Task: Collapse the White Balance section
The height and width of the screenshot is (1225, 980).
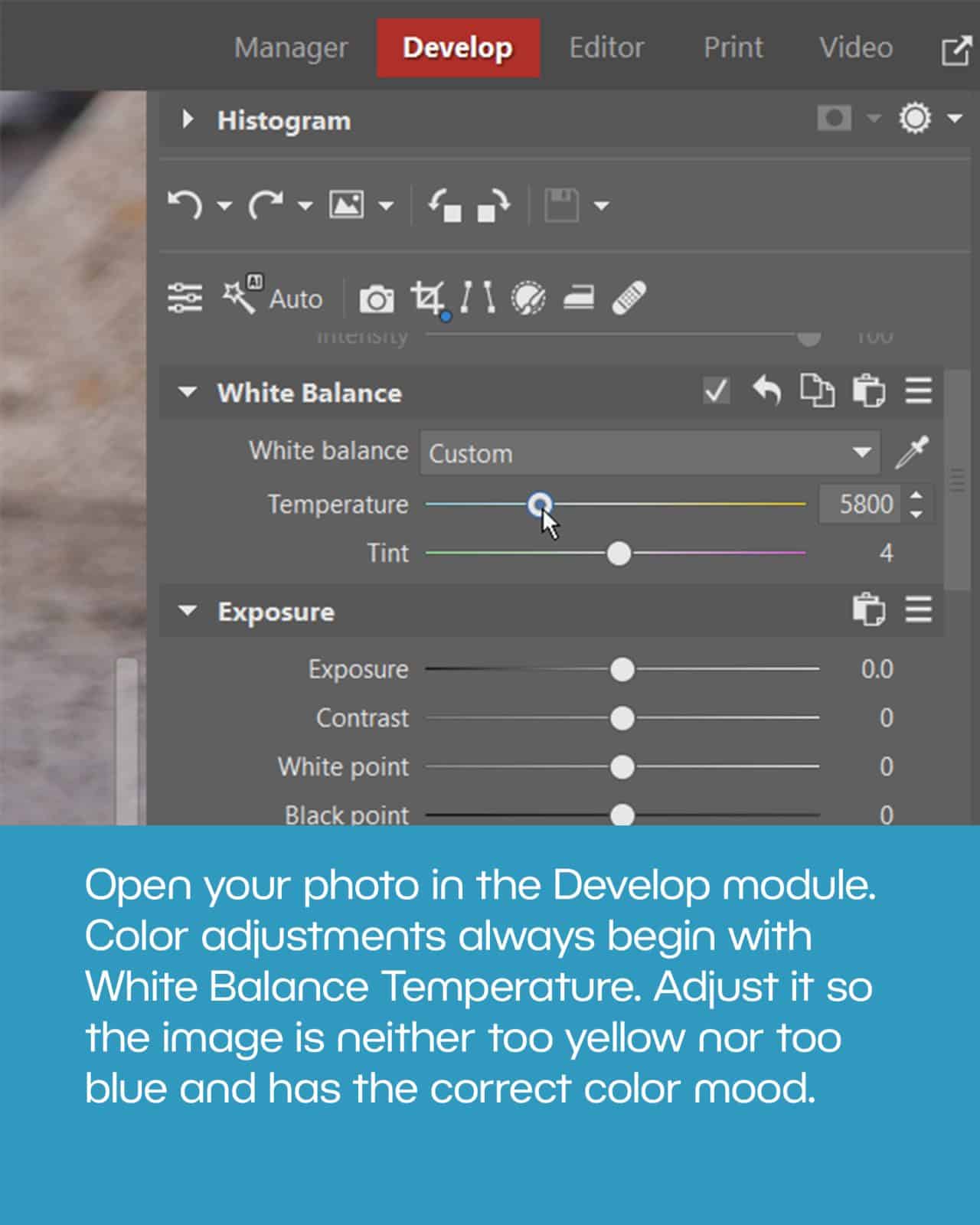Action: [x=188, y=392]
